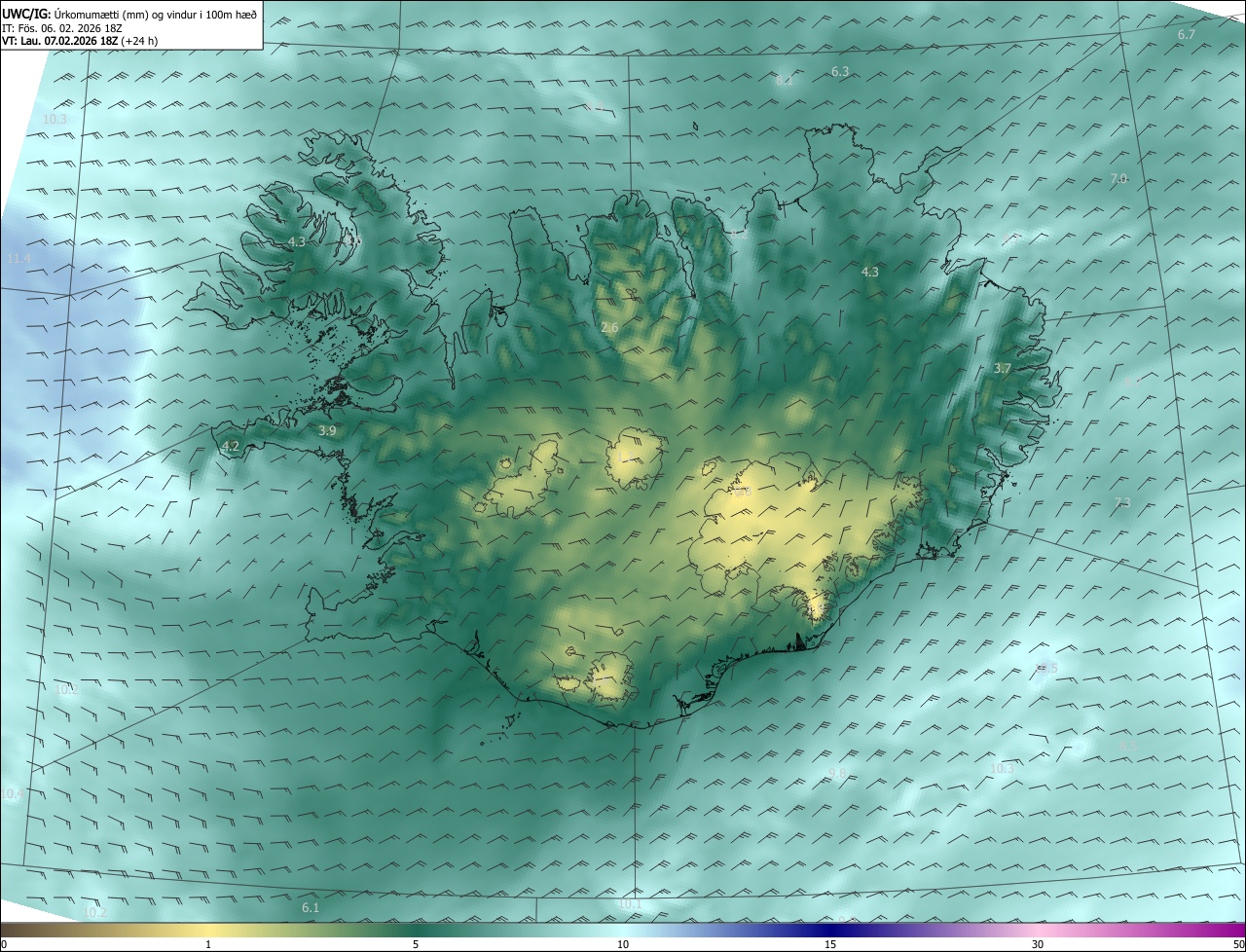Click the 6.1 value label on the map
The height and width of the screenshot is (952, 1246).
[x=311, y=908]
